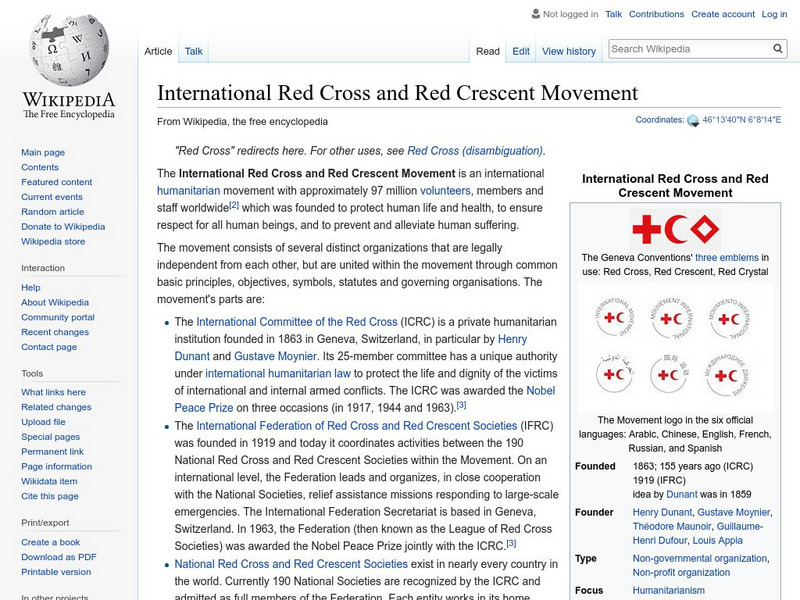The width and height of the screenshot is (800, 600).
Task: Click Cite this page
Action: click(x=49, y=495)
